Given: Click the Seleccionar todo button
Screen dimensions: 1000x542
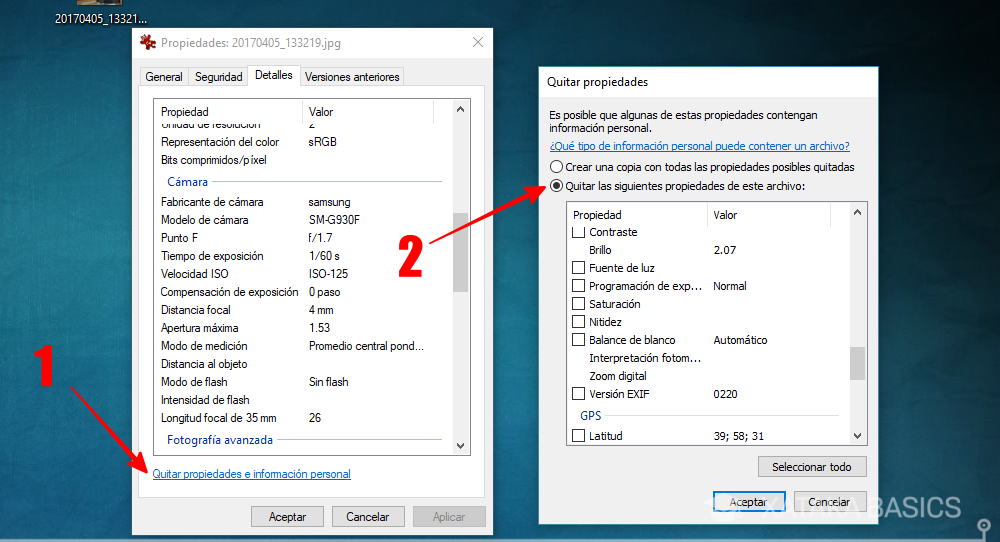Looking at the screenshot, I should click(812, 467).
